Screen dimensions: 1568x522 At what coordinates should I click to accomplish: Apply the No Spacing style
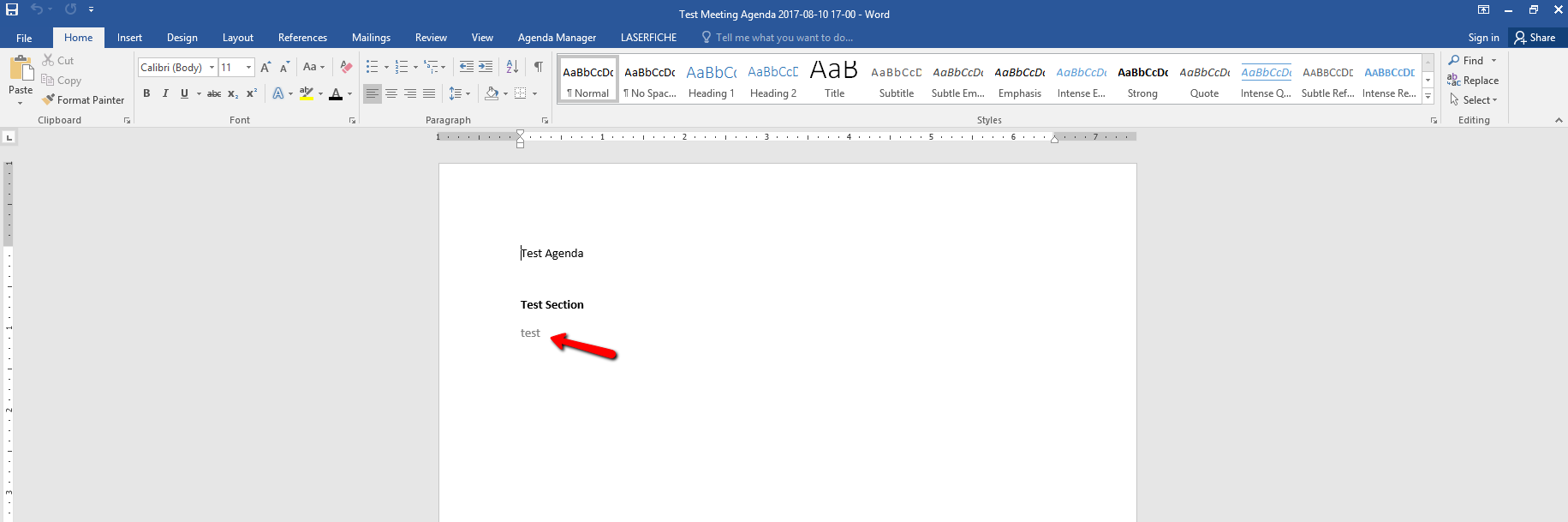[x=650, y=80]
